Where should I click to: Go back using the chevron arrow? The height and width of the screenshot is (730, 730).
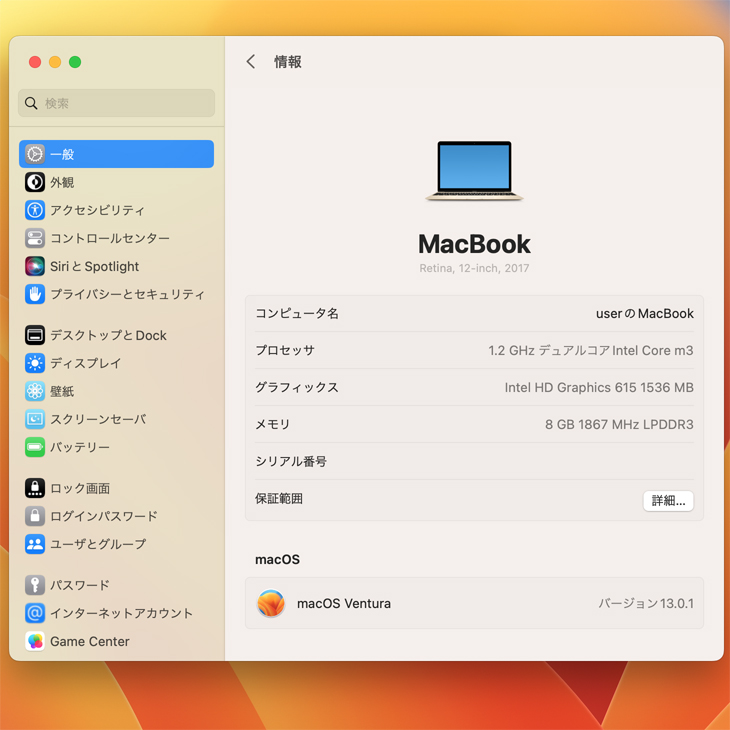click(x=251, y=61)
